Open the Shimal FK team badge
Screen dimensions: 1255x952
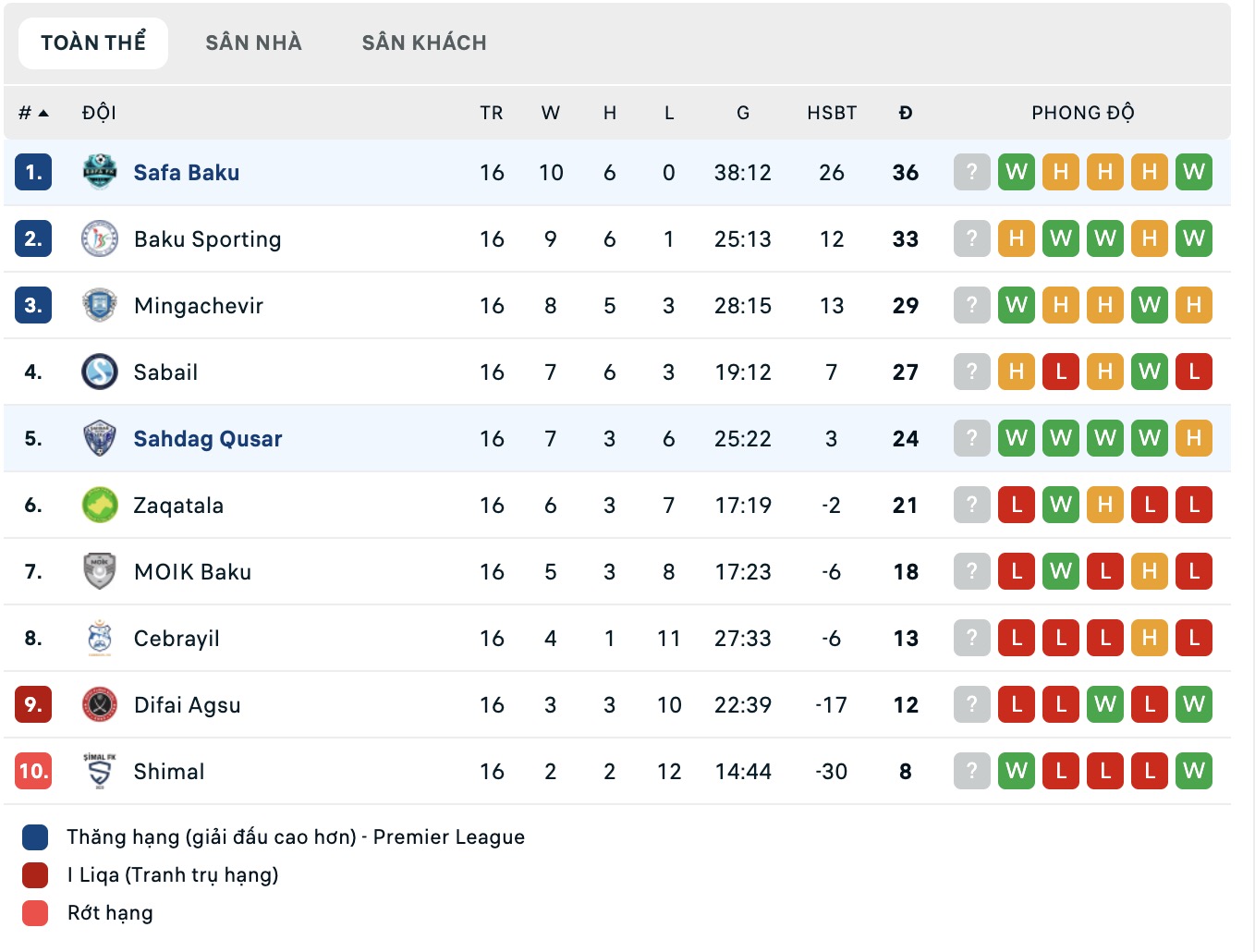[x=98, y=771]
